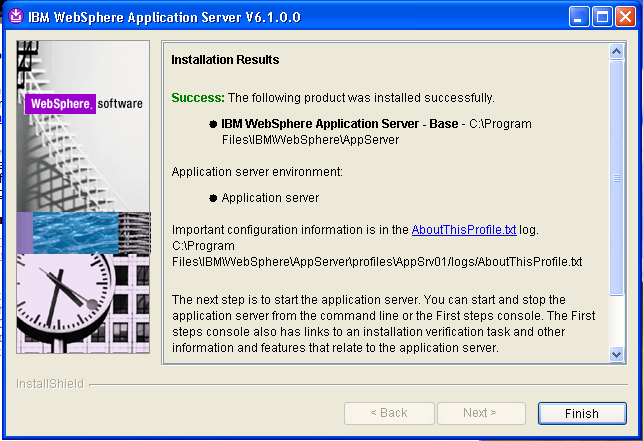Click the AppSrv01/logs/AboutThisProfile.txt path text
The height and width of the screenshot is (441, 643).
pyautogui.click(x=377, y=262)
